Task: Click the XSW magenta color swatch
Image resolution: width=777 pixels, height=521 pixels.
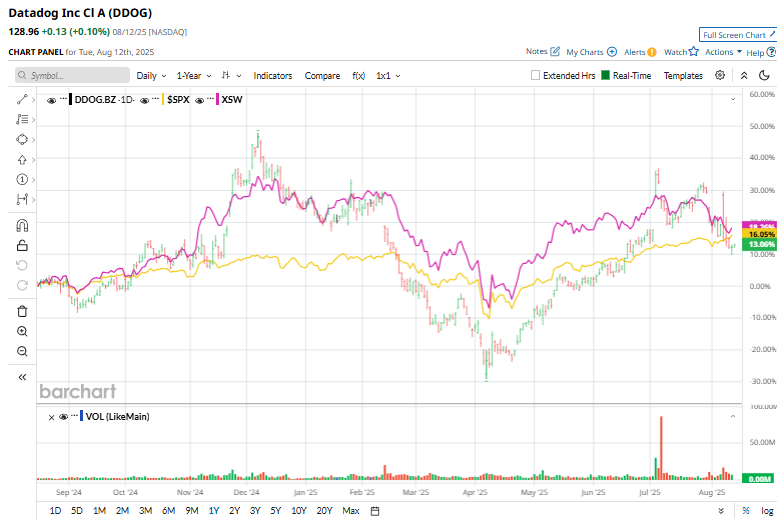Action: coord(218,100)
